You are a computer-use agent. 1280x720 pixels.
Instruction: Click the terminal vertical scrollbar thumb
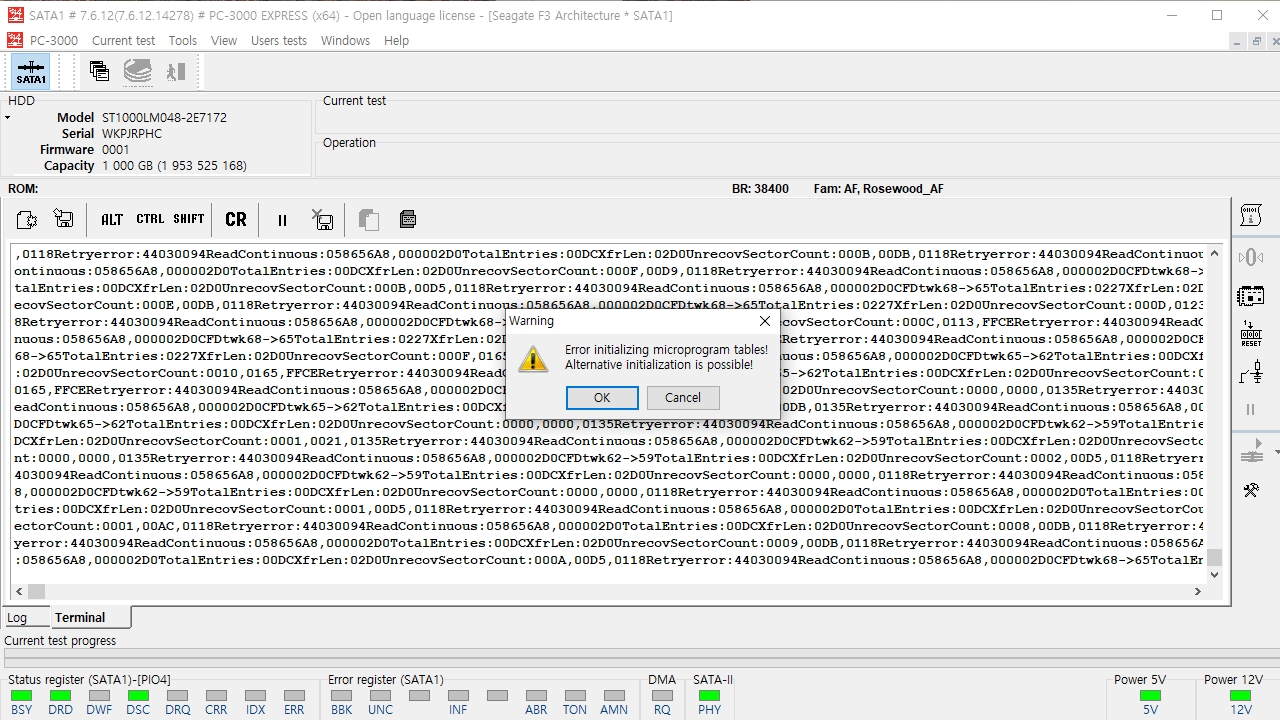pos(1215,558)
